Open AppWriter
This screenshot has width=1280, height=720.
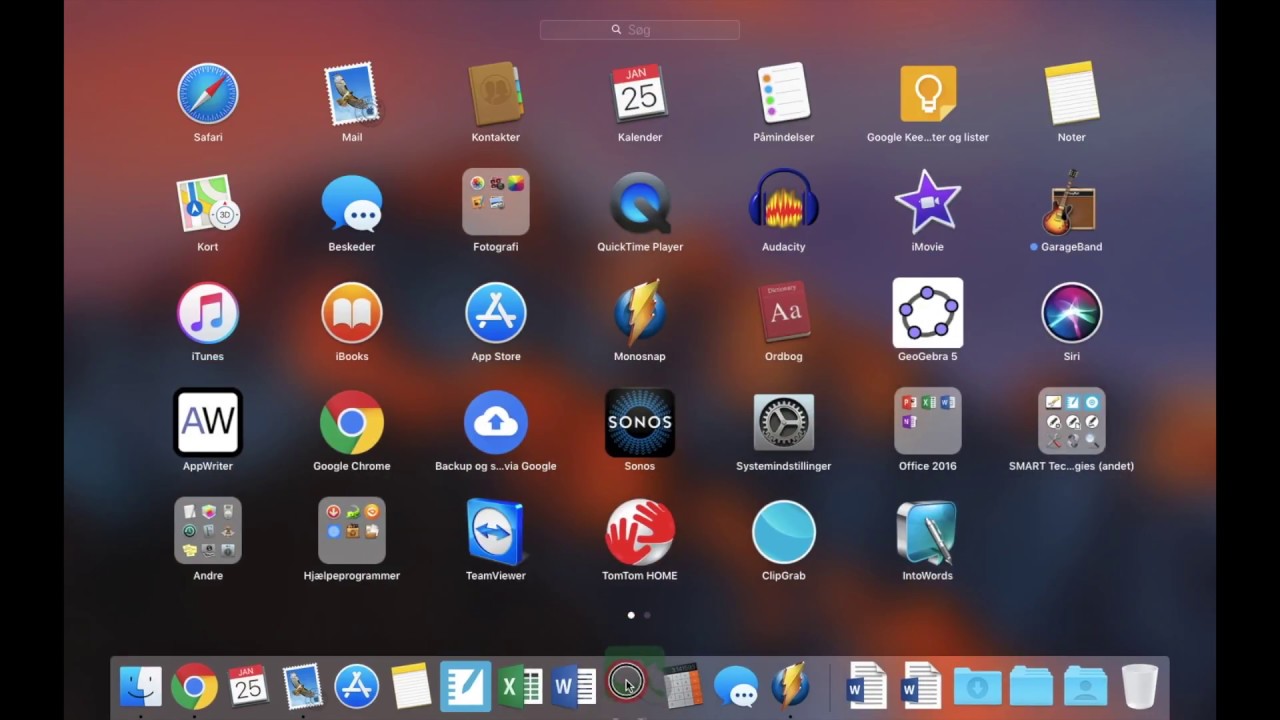[x=208, y=422]
